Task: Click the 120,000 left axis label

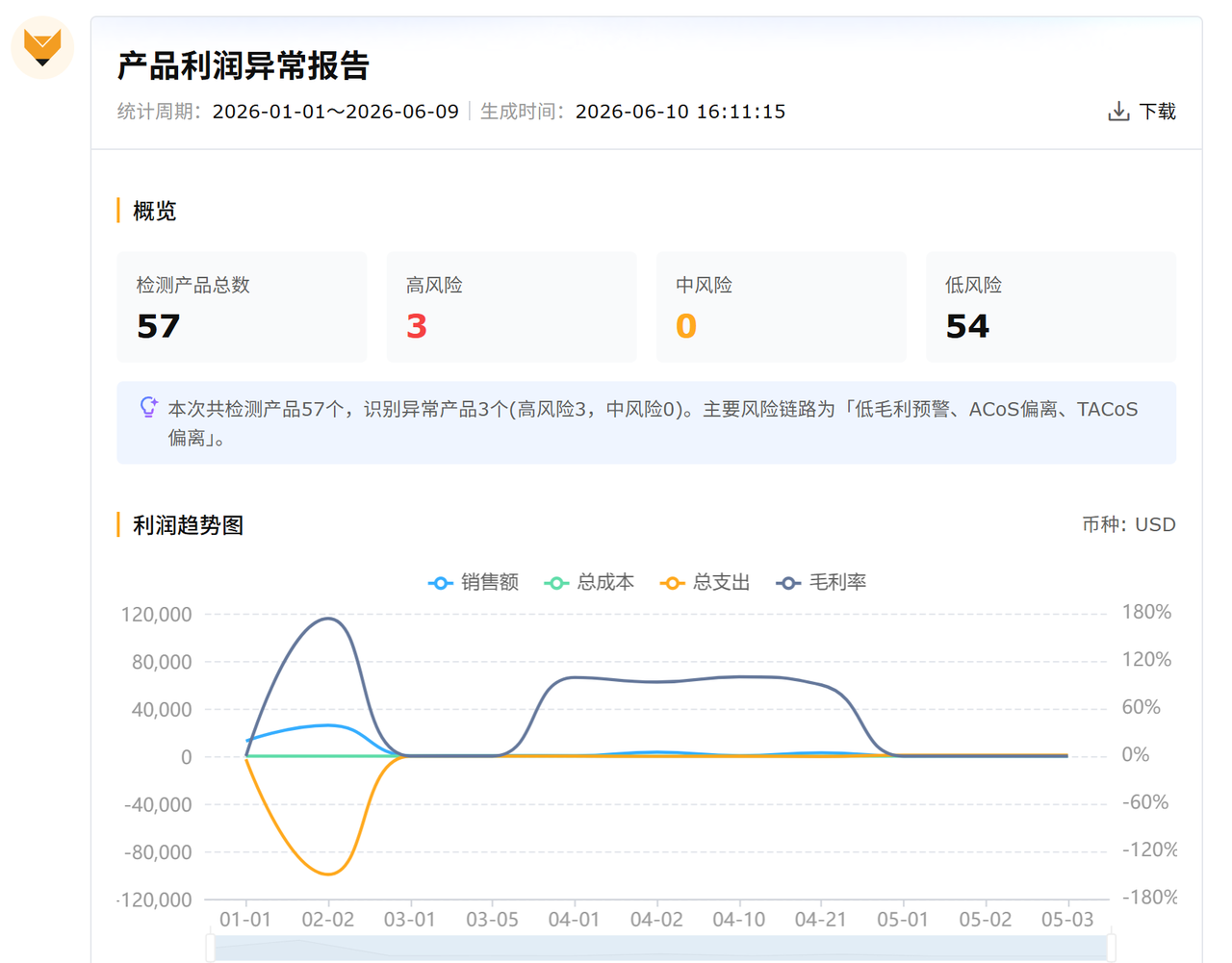Action: pos(156,614)
